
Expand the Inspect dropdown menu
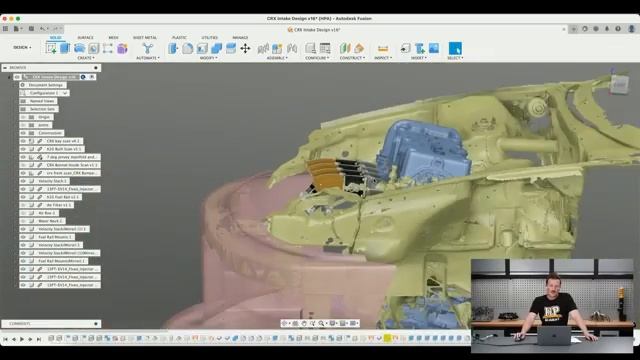[383, 58]
